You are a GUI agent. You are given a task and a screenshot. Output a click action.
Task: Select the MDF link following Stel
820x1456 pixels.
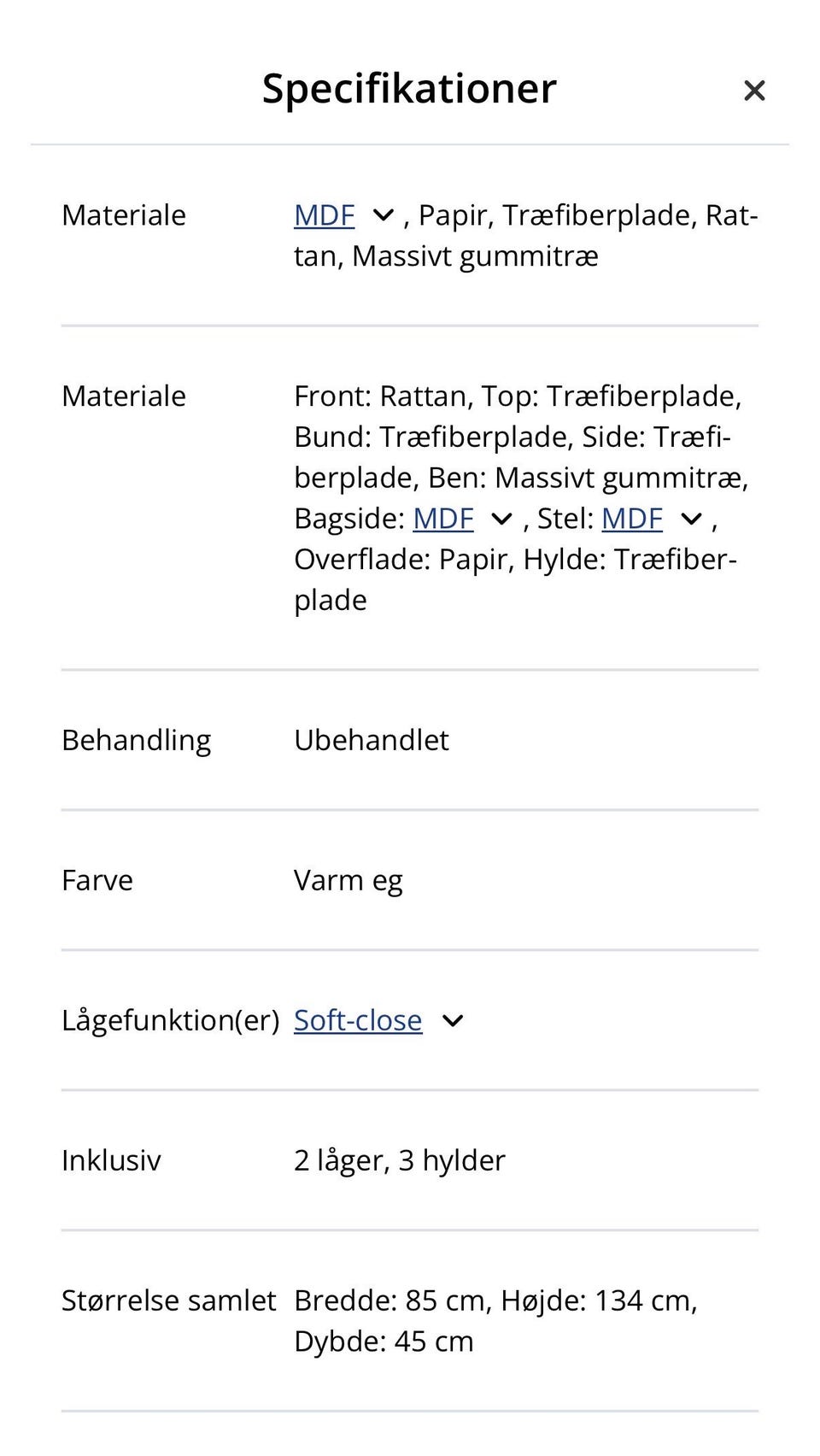click(631, 518)
